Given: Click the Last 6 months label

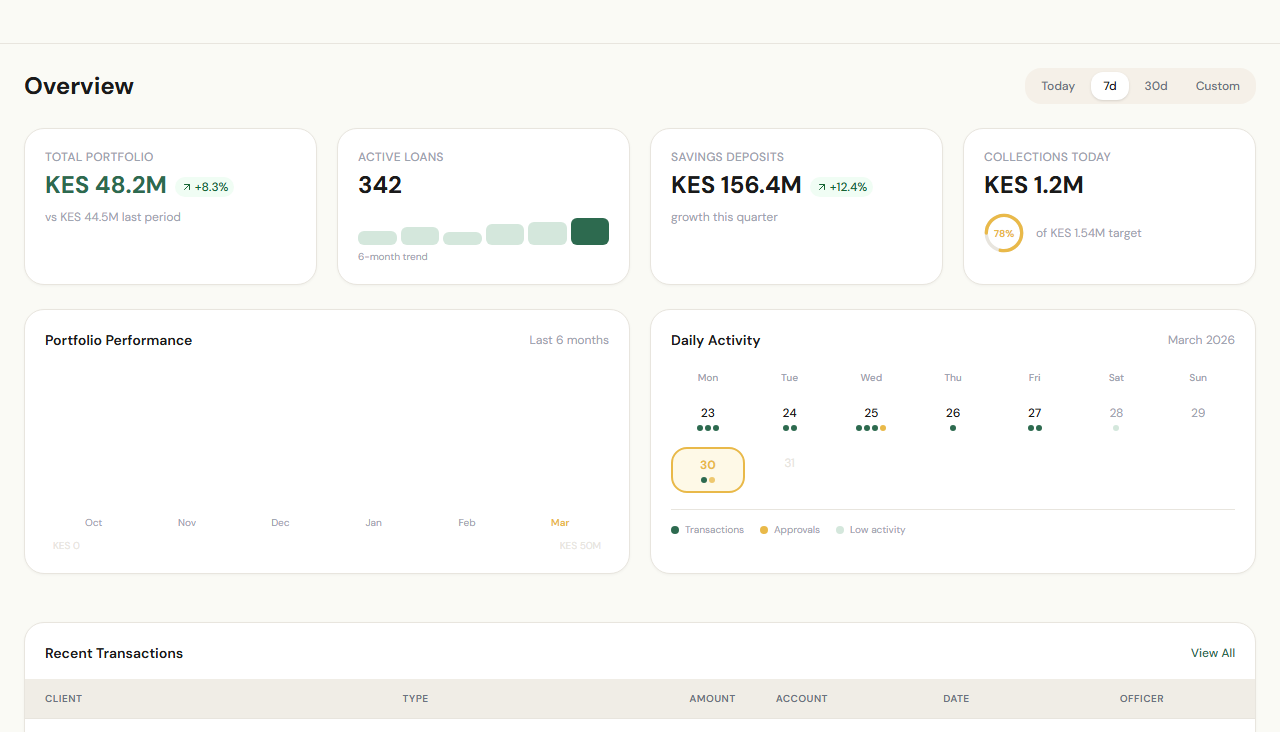Looking at the screenshot, I should click(x=569, y=340).
